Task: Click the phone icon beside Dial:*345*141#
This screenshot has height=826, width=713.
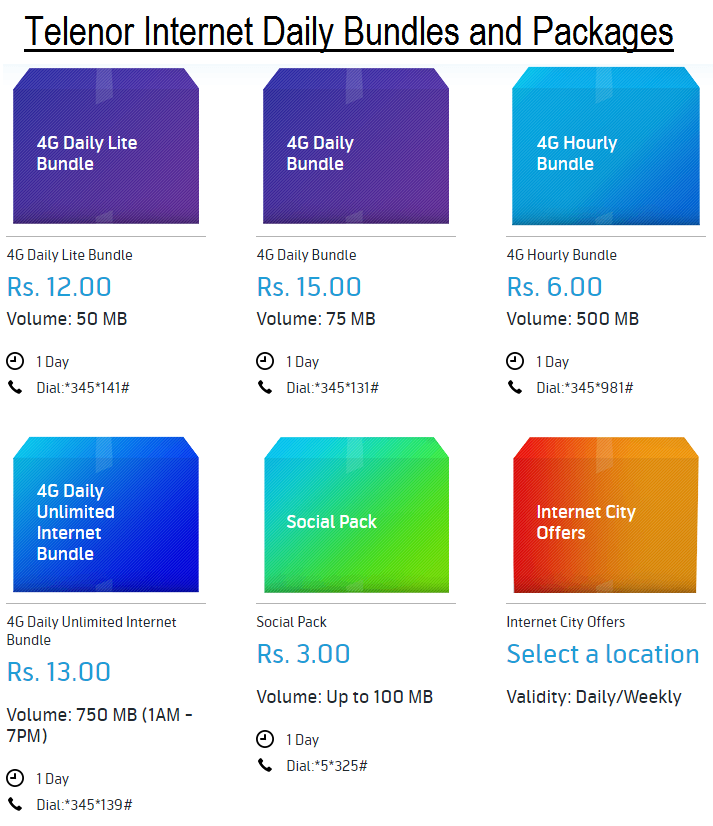Action: pos(15,388)
